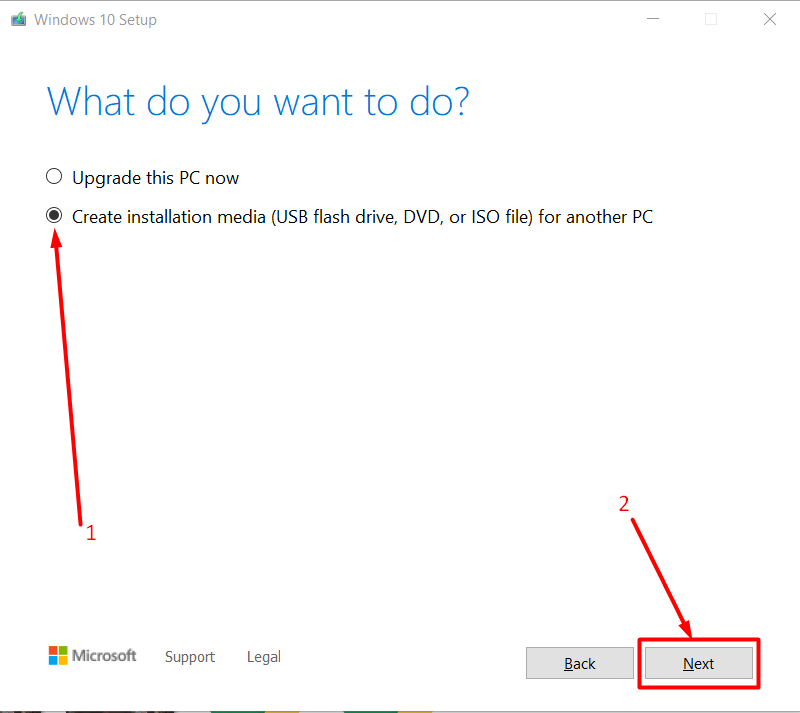Click the Microsoft logo
This screenshot has width=800, height=713.
(x=92, y=655)
